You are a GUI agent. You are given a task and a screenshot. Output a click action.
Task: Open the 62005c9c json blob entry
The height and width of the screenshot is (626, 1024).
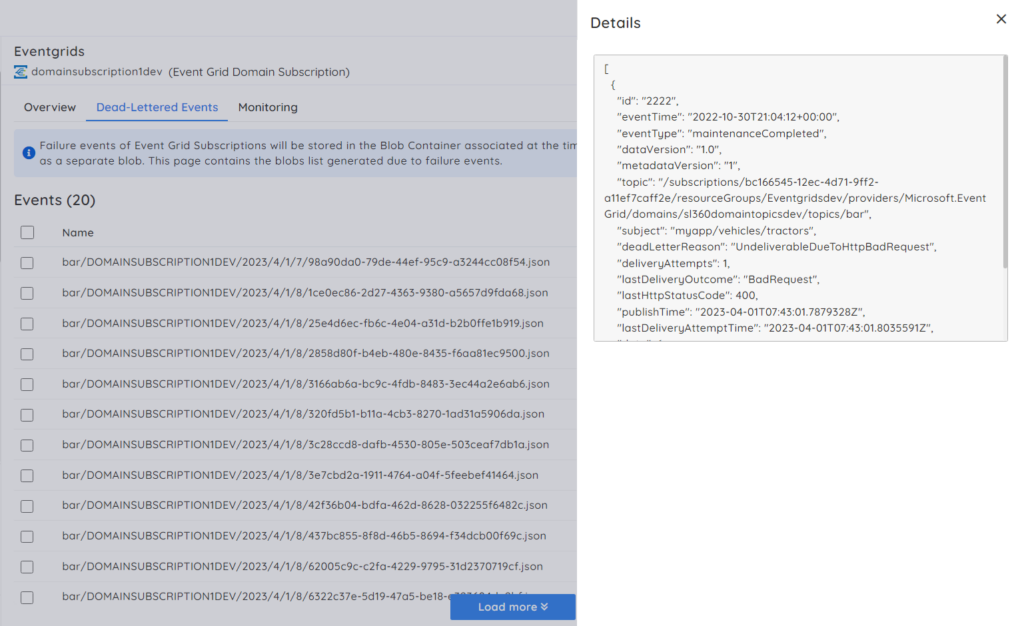pos(302,567)
